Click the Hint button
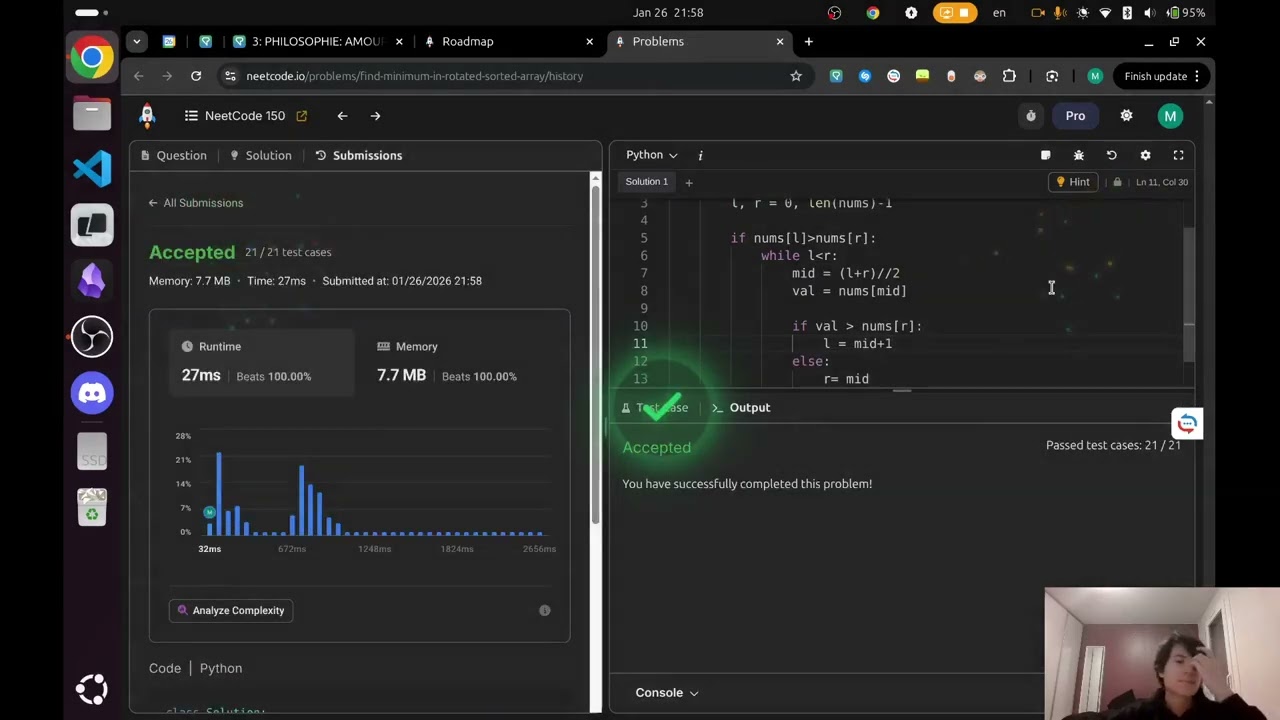 tap(1072, 182)
